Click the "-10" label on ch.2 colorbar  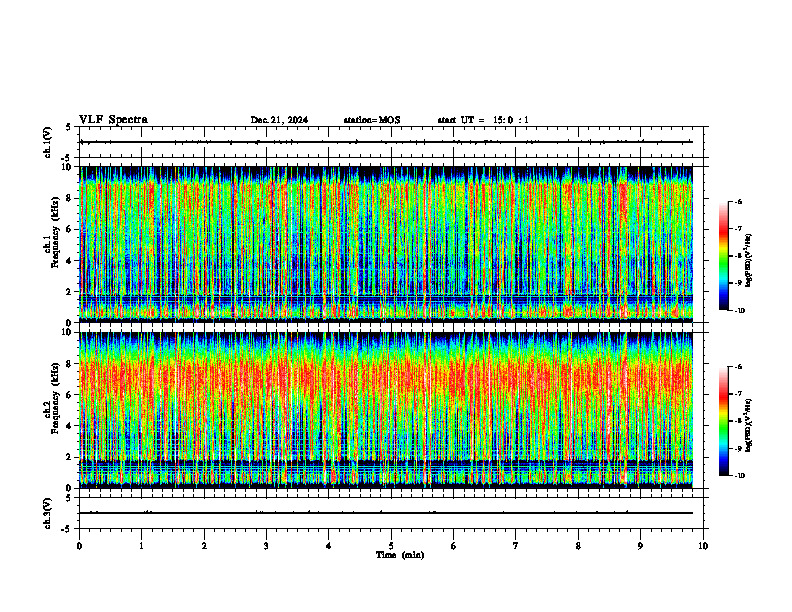[739, 476]
